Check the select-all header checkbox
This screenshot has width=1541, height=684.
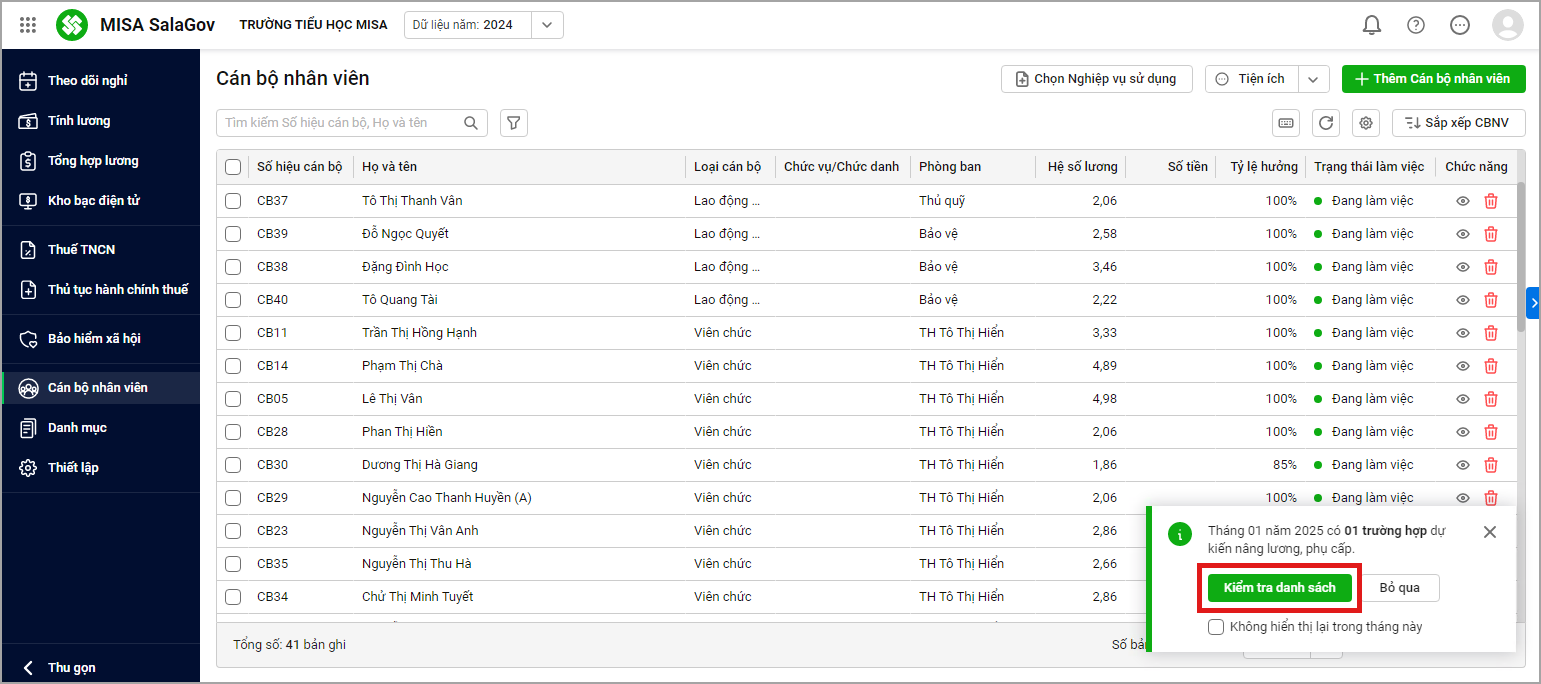click(x=233, y=167)
